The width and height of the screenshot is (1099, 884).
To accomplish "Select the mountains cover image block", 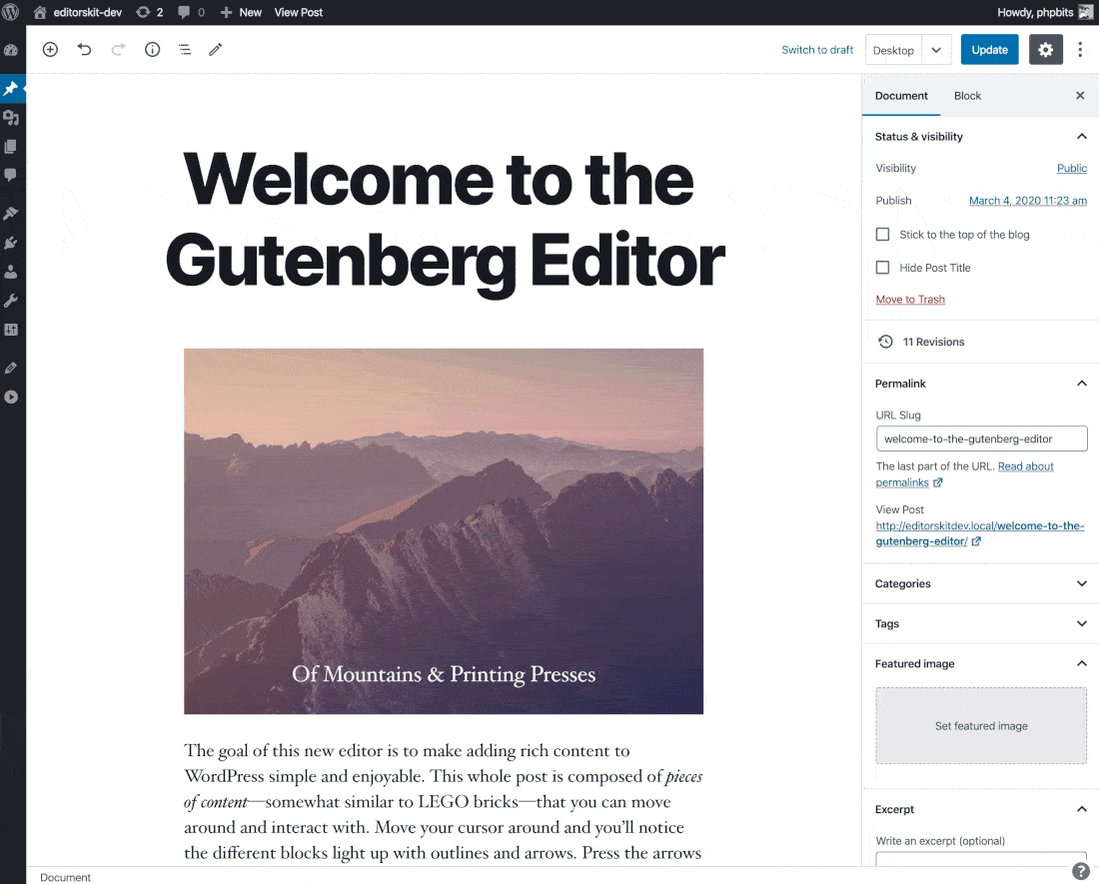I will click(x=444, y=531).
